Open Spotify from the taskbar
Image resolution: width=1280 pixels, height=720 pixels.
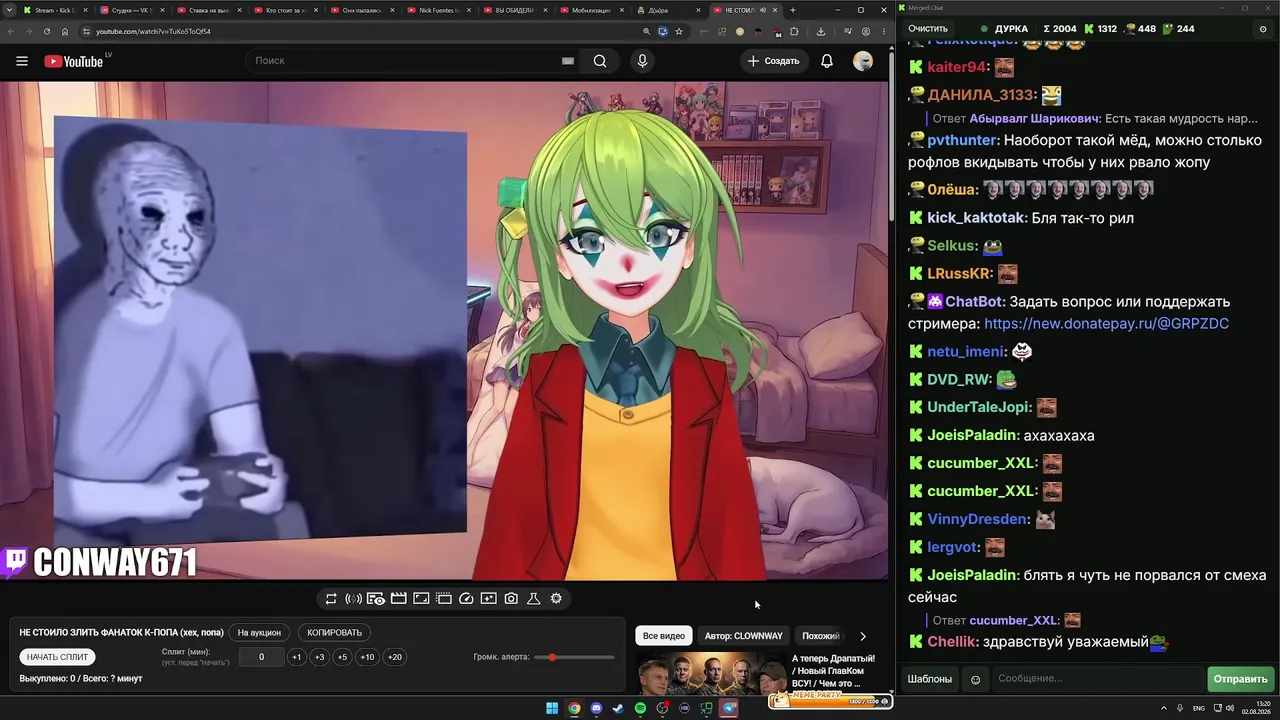[641, 709]
